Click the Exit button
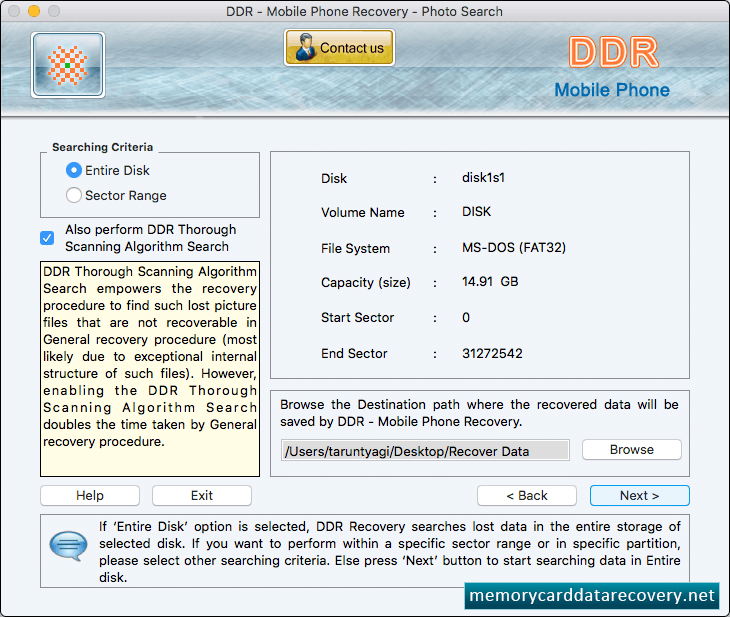 pyautogui.click(x=202, y=495)
